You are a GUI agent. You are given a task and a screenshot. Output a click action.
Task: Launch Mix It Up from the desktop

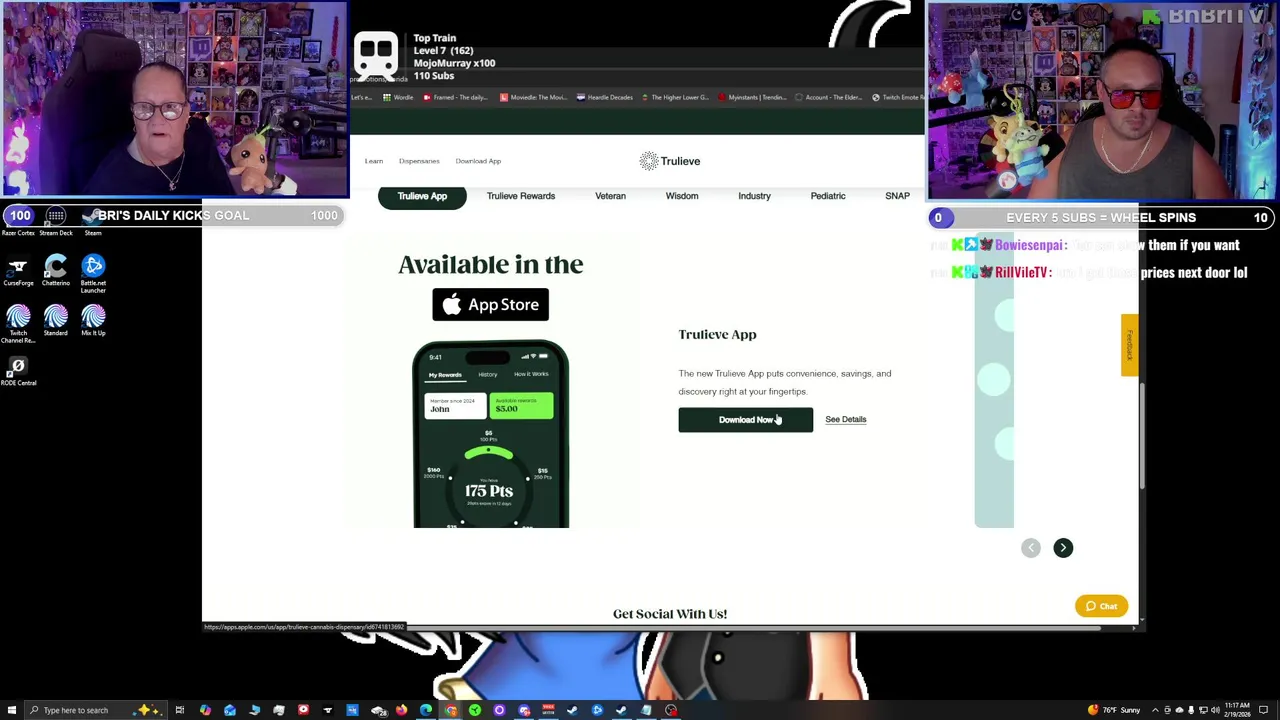coord(93,321)
